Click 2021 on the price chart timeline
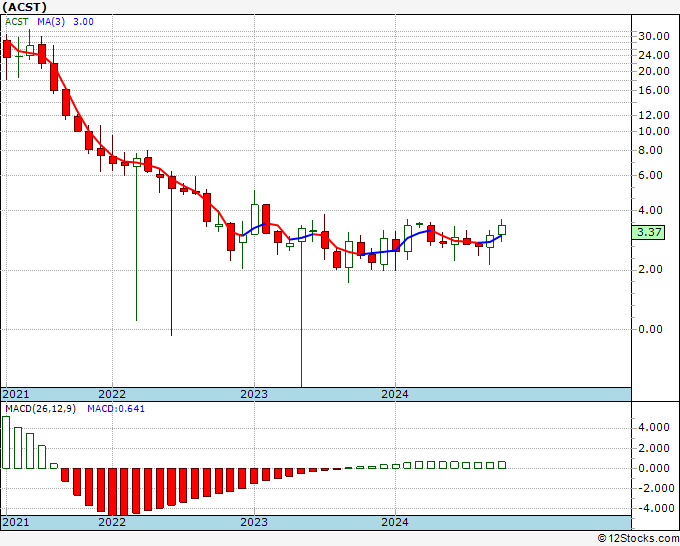The height and width of the screenshot is (546, 680). pyautogui.click(x=16, y=394)
